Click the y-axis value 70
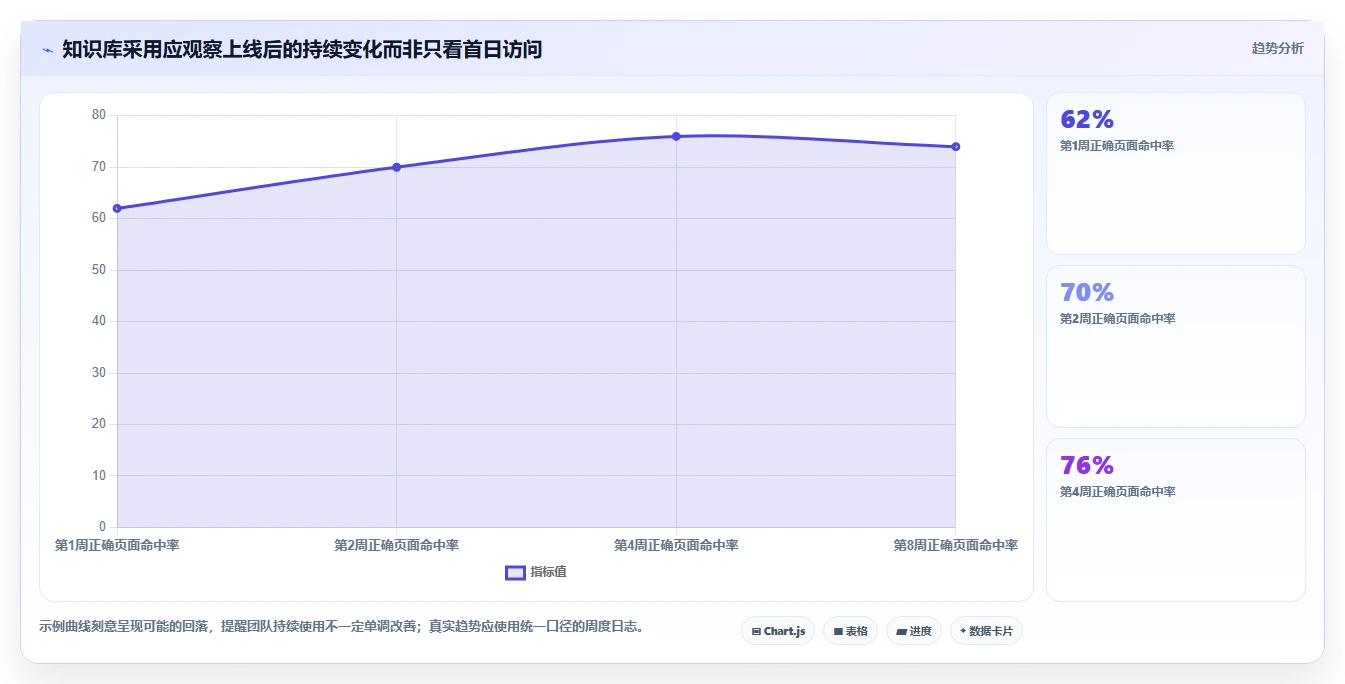Viewport: 1345px width, 684px height. click(x=98, y=166)
